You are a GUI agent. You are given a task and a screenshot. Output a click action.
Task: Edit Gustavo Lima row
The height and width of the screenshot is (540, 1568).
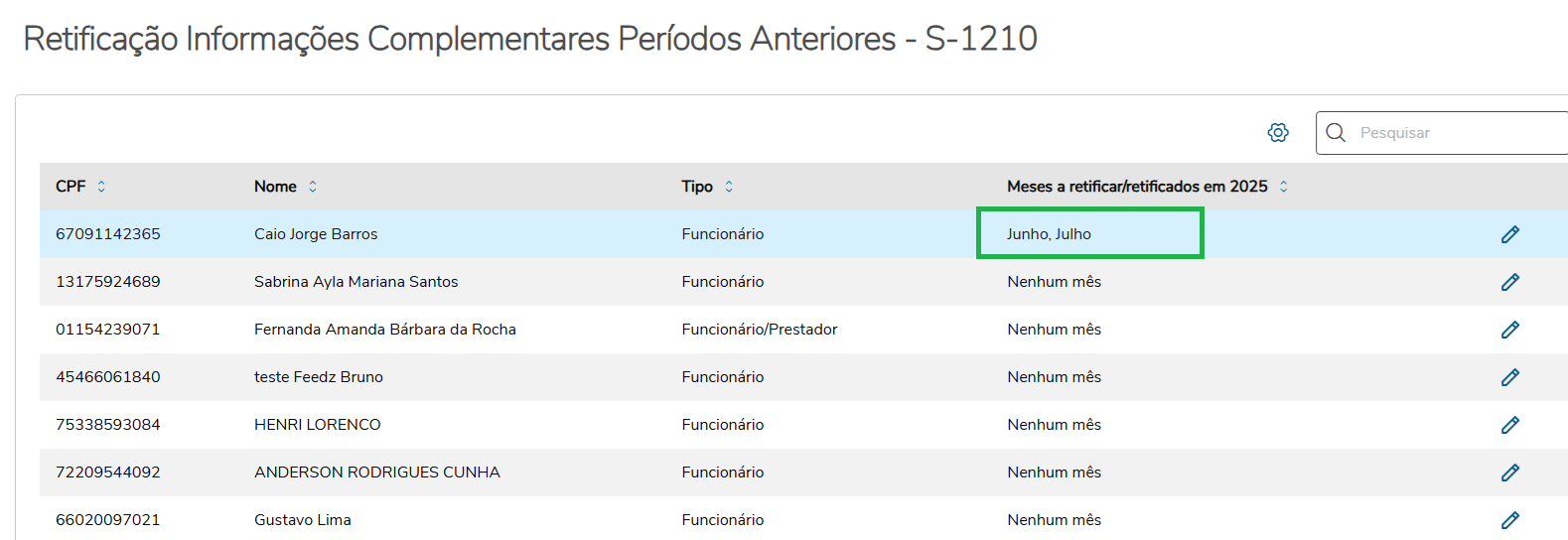pyautogui.click(x=1509, y=519)
